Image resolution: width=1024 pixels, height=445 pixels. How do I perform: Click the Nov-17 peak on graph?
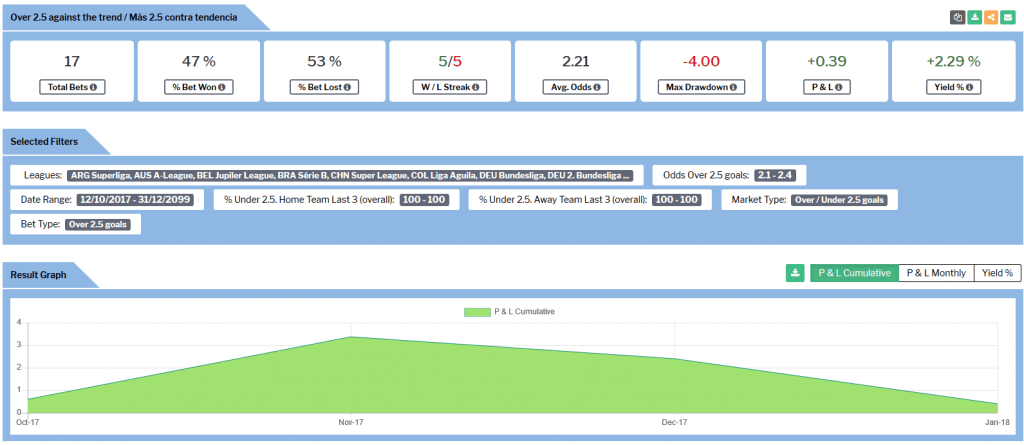(x=351, y=337)
